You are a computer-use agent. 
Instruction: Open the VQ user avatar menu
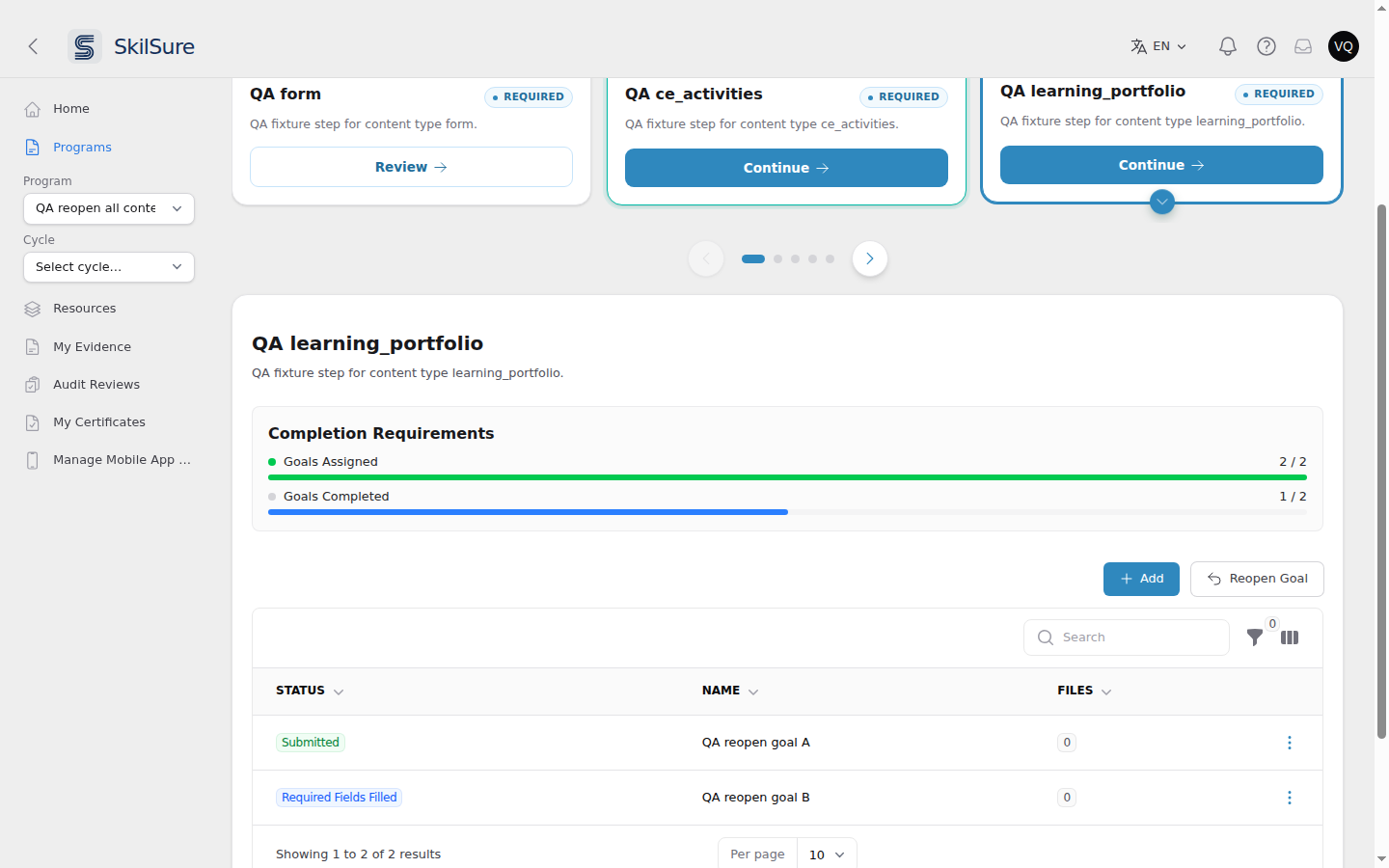click(1344, 46)
